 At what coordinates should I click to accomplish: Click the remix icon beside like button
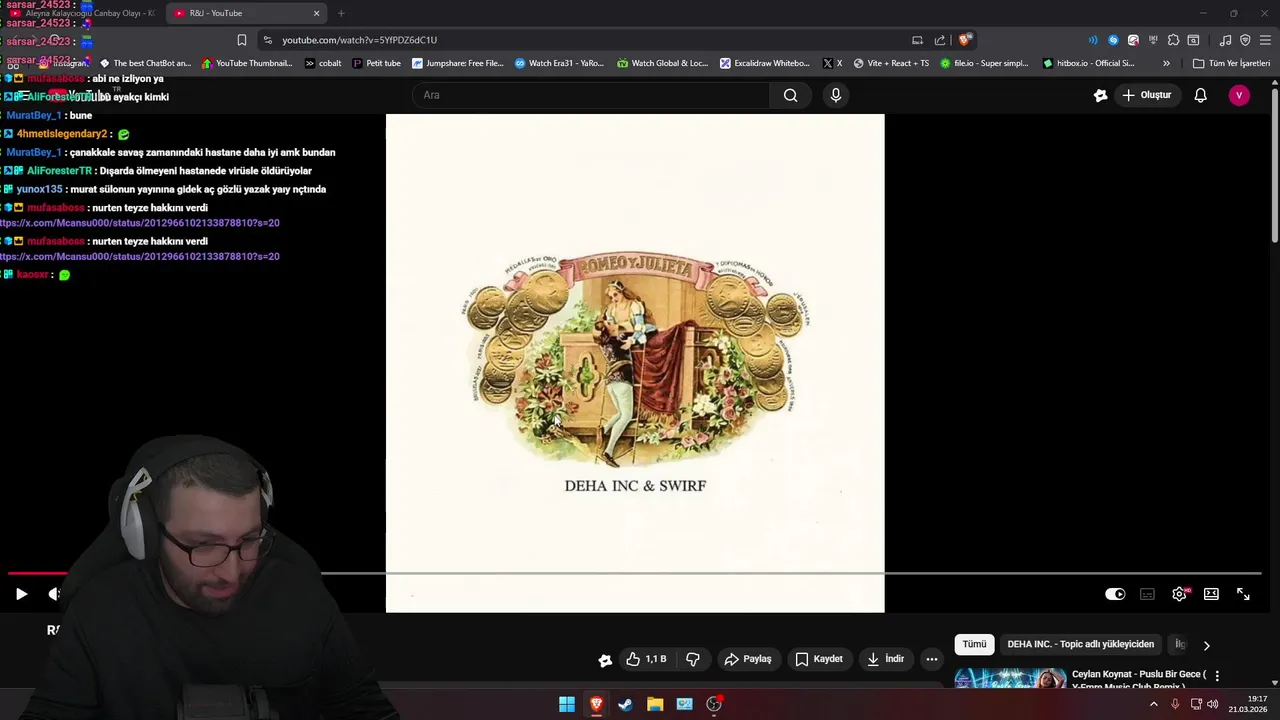coord(605,660)
